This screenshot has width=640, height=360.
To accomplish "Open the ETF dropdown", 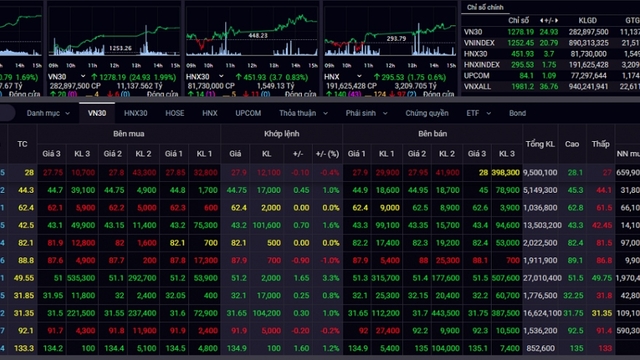I will point(478,113).
